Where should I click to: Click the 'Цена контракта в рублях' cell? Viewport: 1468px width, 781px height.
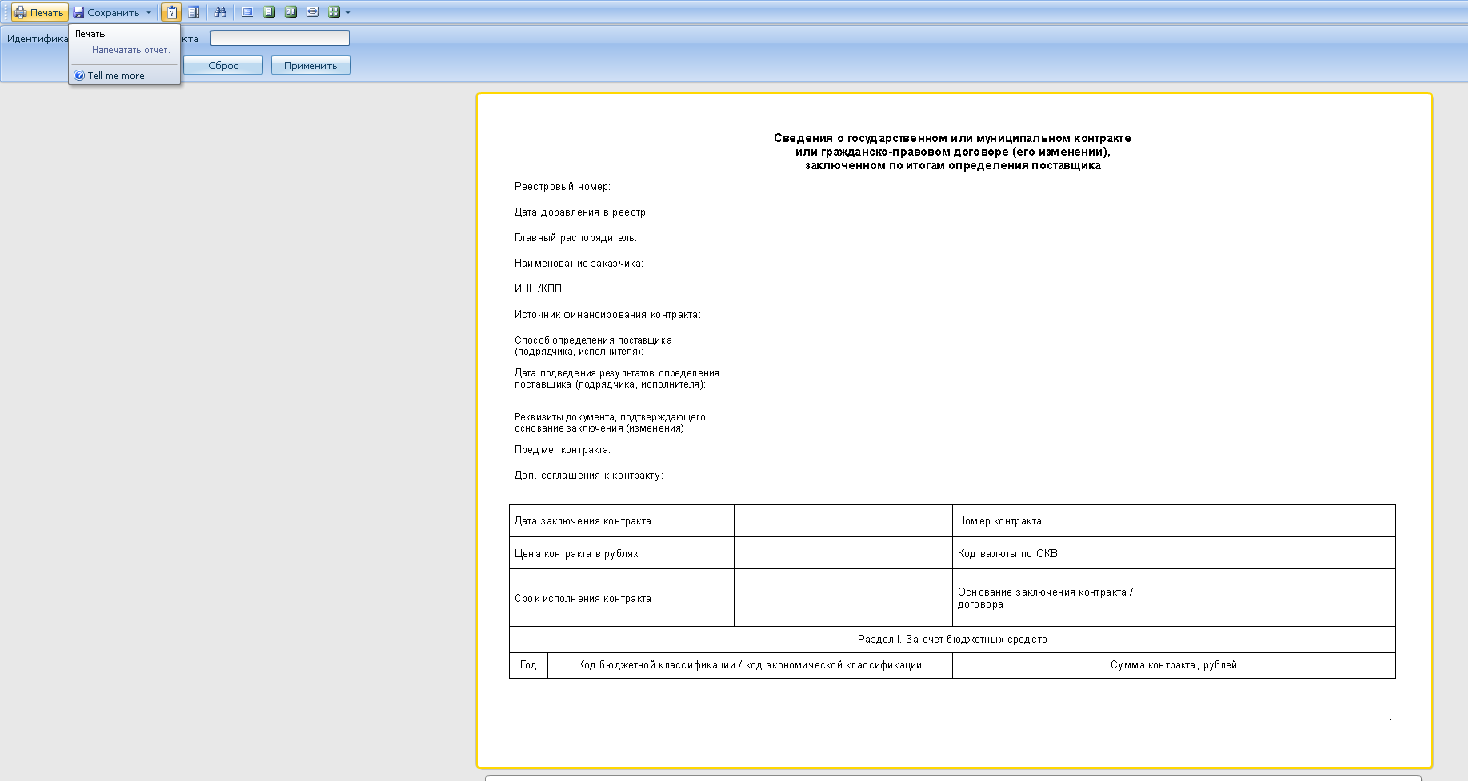622,553
